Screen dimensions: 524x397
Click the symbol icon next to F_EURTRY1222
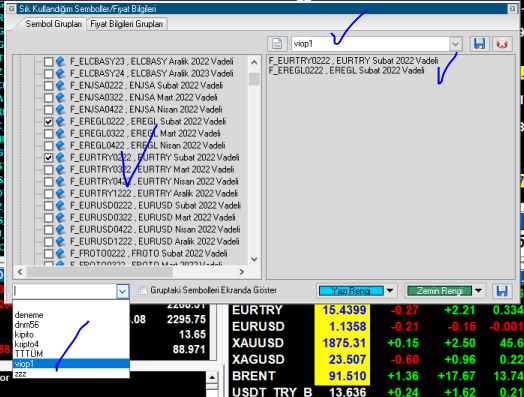60,193
